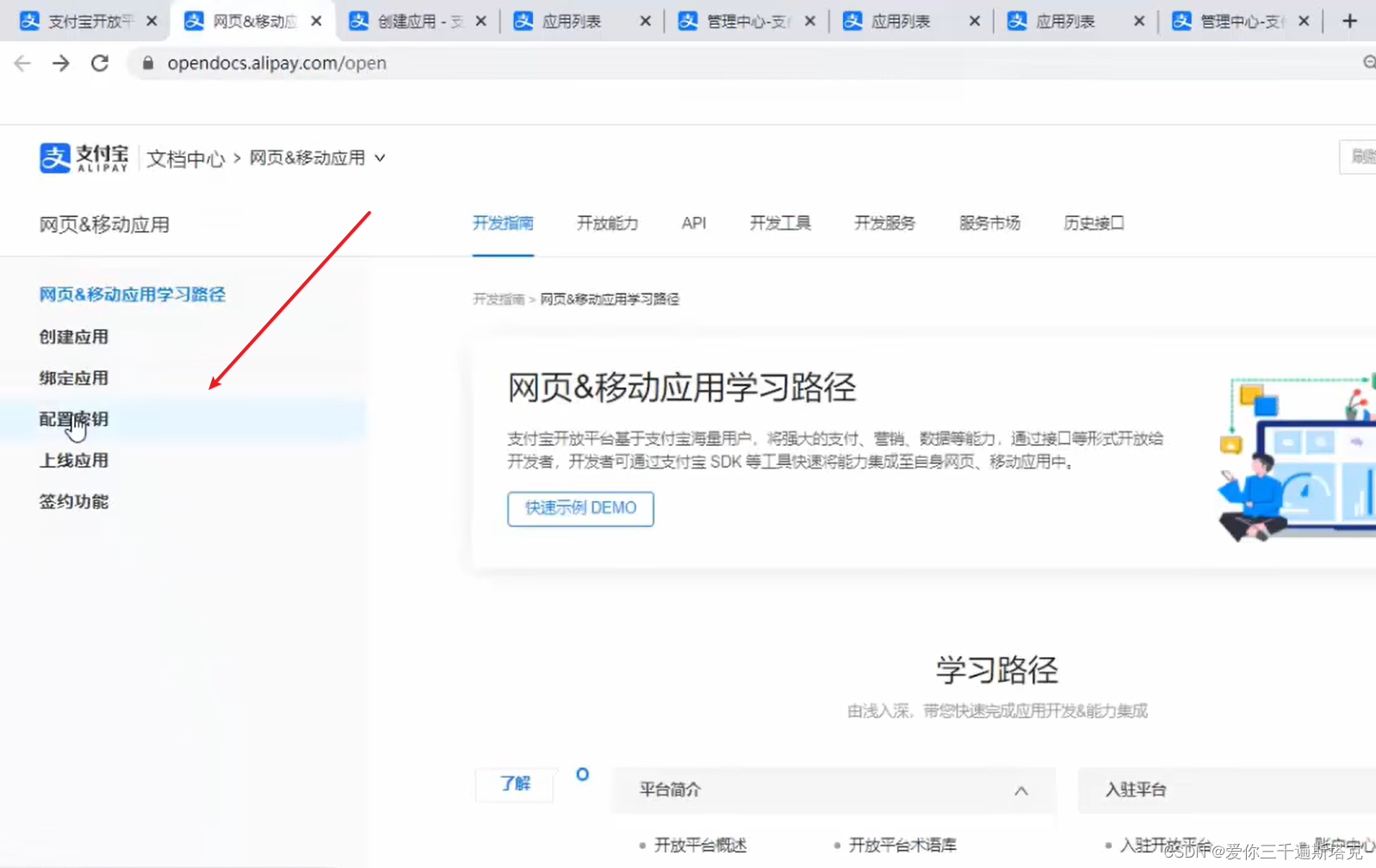
Task: Open a new browser tab with plus
Action: pyautogui.click(x=1349, y=21)
